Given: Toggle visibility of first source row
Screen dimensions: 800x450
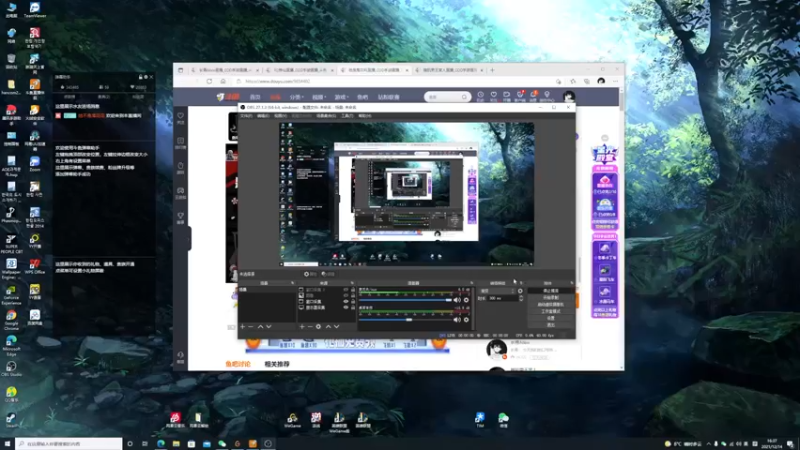Looking at the screenshot, I should [x=346, y=290].
